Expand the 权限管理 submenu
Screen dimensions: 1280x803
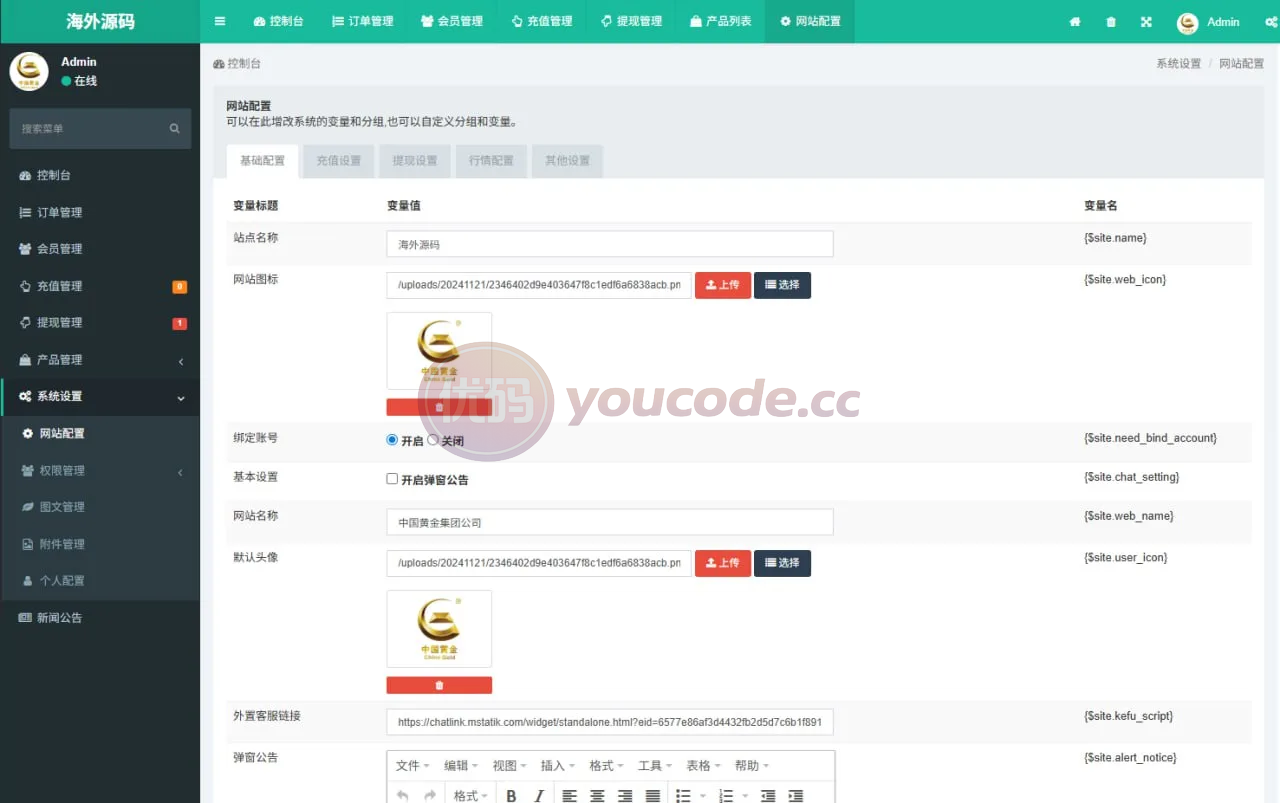click(100, 471)
